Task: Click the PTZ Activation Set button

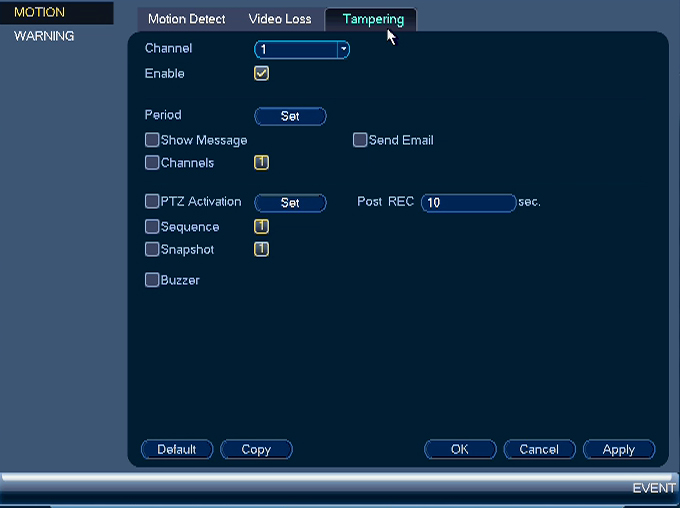Action: coord(290,203)
